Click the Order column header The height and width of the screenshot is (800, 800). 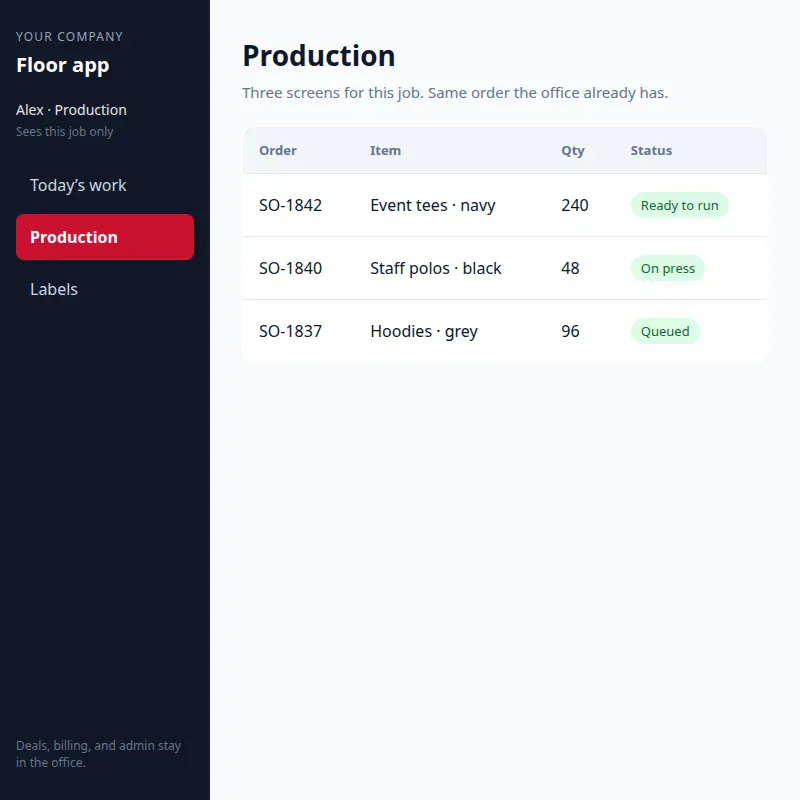pos(278,151)
